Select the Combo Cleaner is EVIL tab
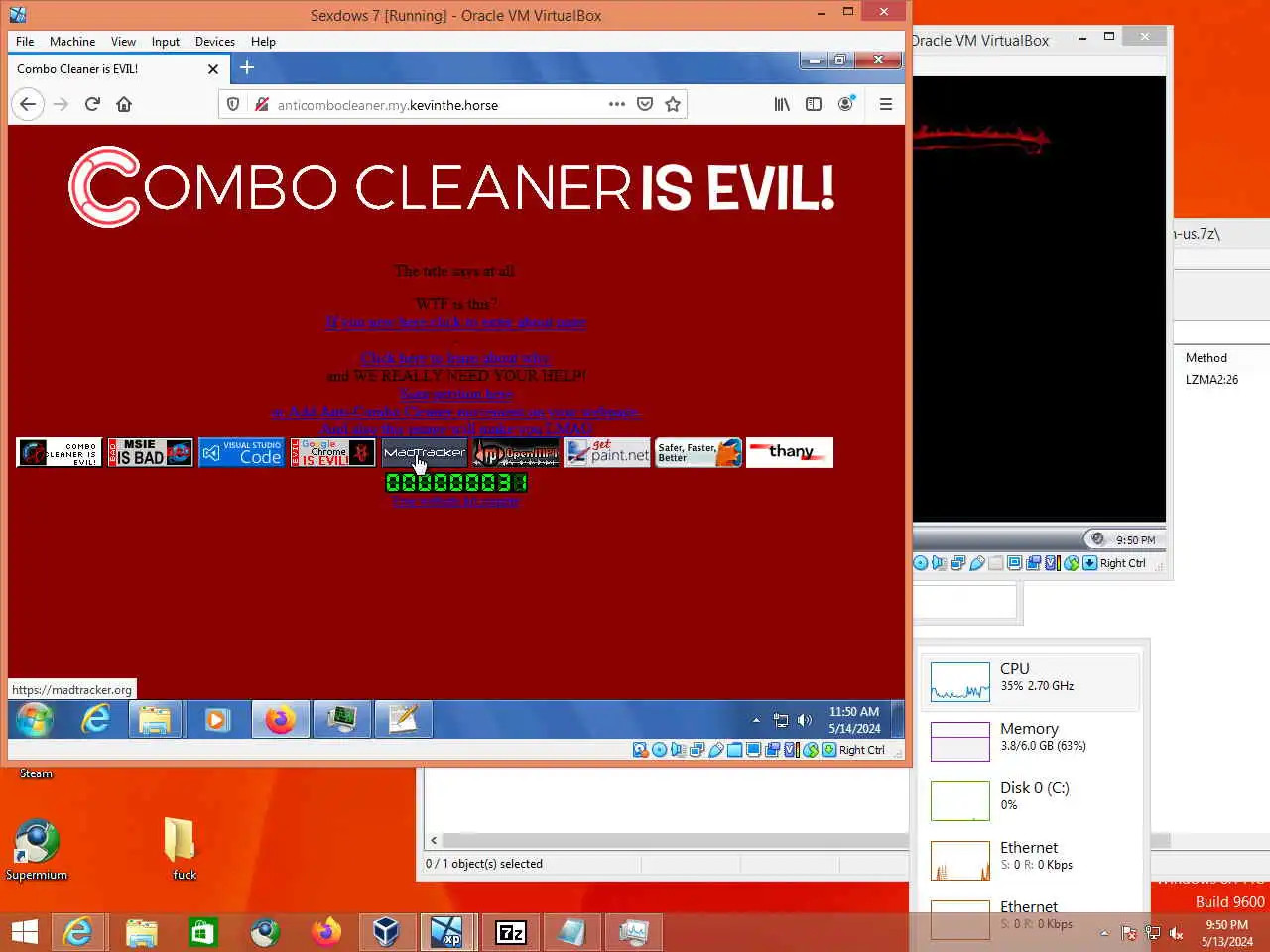Screen dimensions: 1270x952 pos(117,69)
